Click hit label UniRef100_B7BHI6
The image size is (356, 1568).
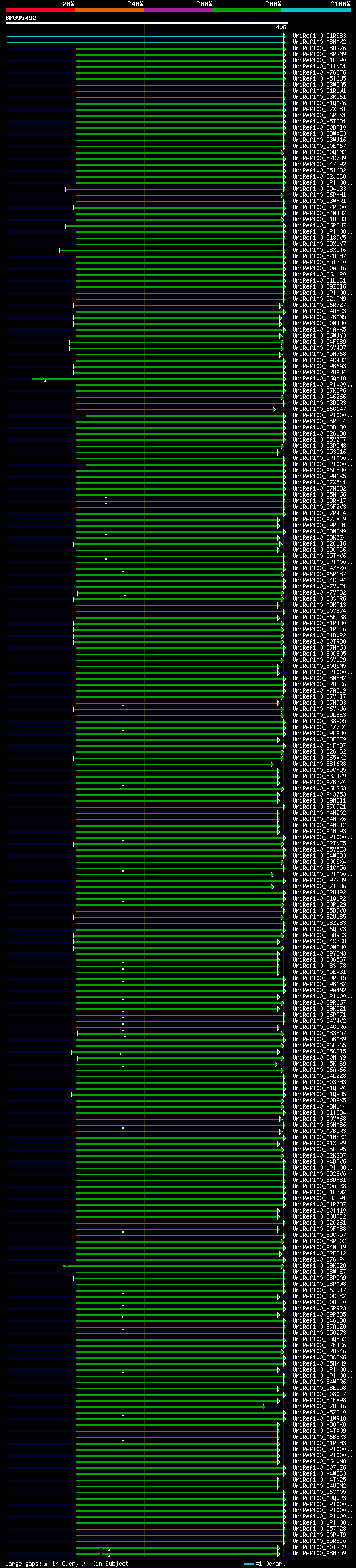(x=319, y=1407)
